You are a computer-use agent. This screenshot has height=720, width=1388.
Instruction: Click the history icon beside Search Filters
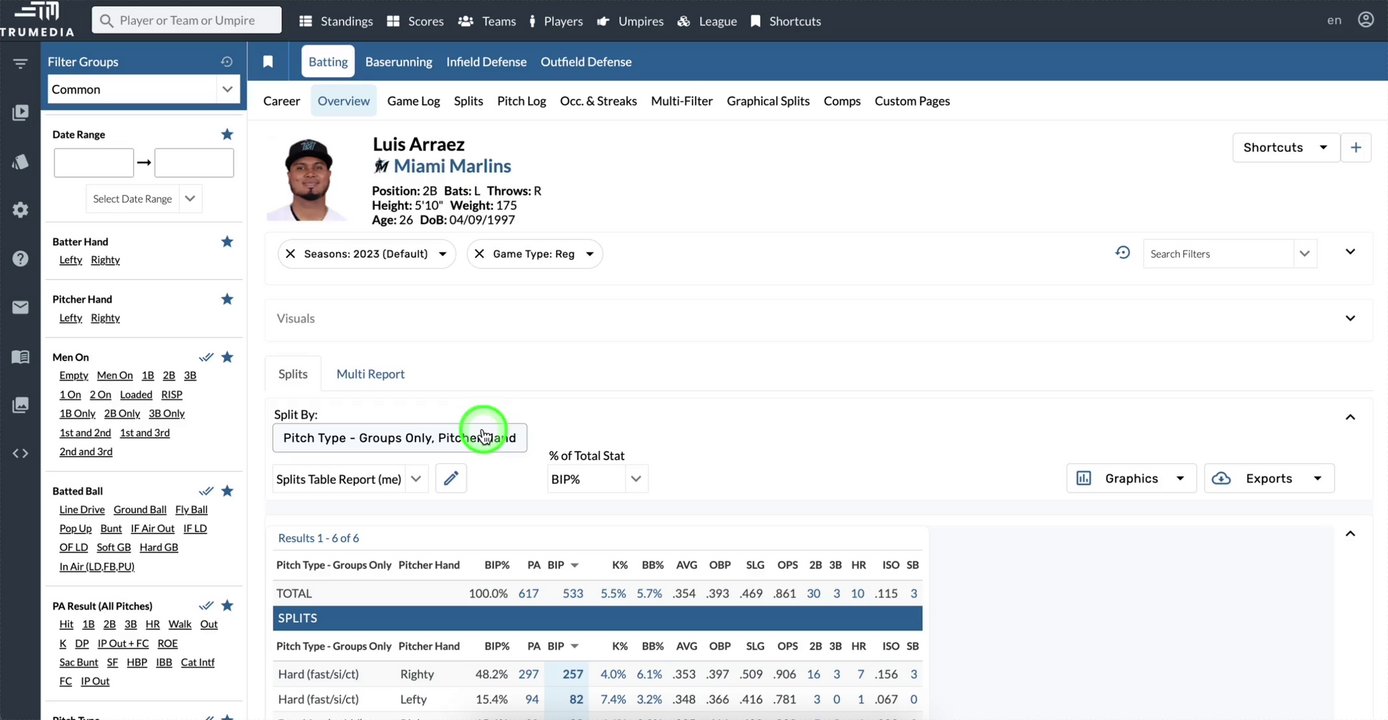point(1123,253)
